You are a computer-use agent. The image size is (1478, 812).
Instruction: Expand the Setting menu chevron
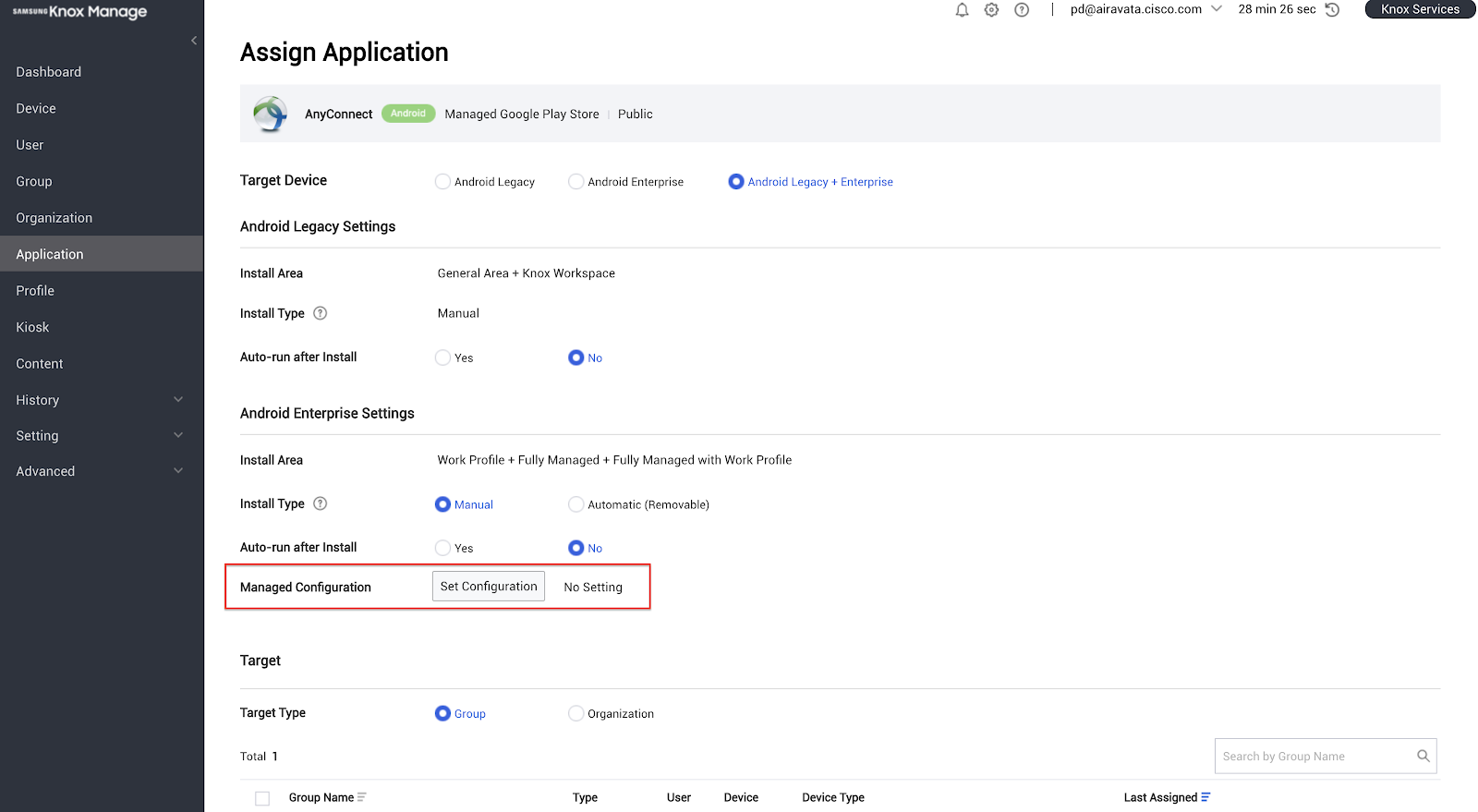click(x=178, y=435)
